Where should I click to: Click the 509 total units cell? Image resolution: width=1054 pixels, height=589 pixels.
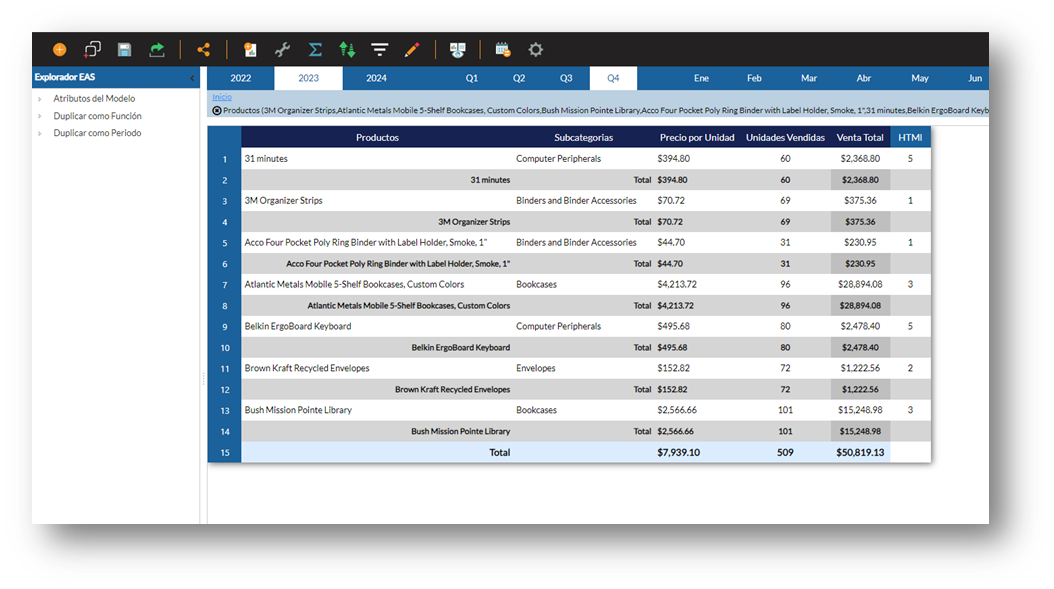[785, 453]
